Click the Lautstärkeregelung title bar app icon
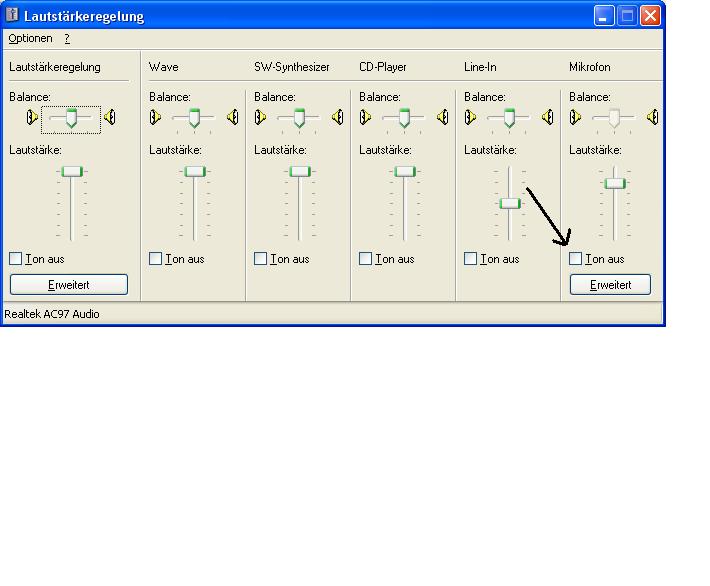This screenshot has width=710, height=586. 12,15
